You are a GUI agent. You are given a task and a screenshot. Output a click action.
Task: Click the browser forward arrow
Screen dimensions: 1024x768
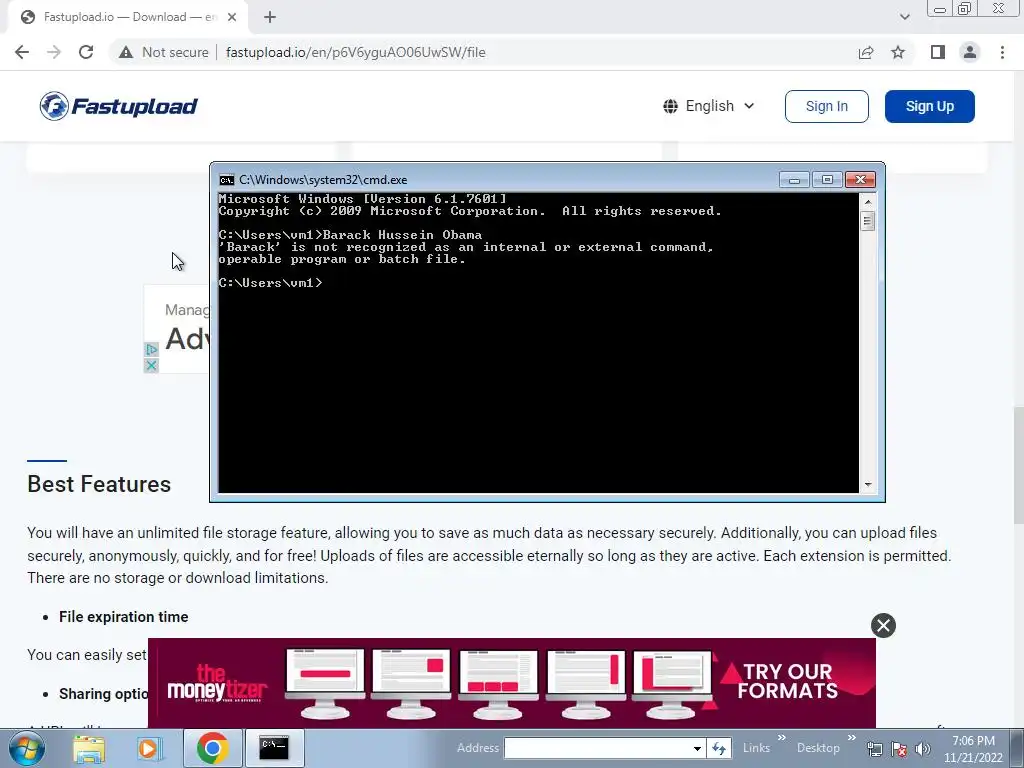(x=54, y=52)
